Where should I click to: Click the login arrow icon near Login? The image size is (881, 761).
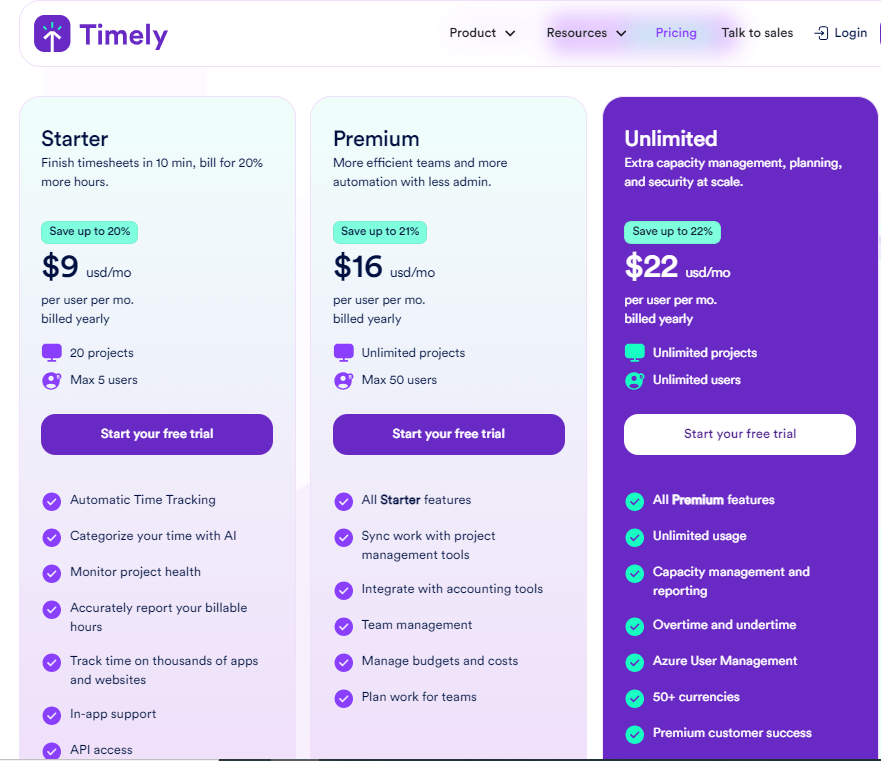(x=819, y=32)
